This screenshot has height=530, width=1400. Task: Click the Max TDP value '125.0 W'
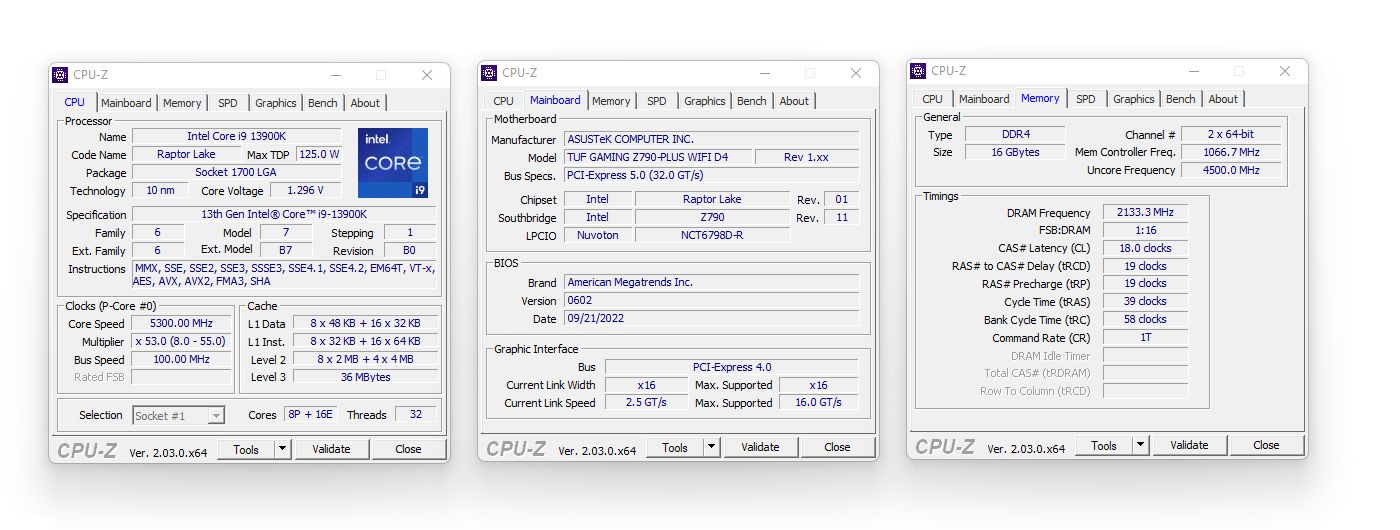click(319, 154)
